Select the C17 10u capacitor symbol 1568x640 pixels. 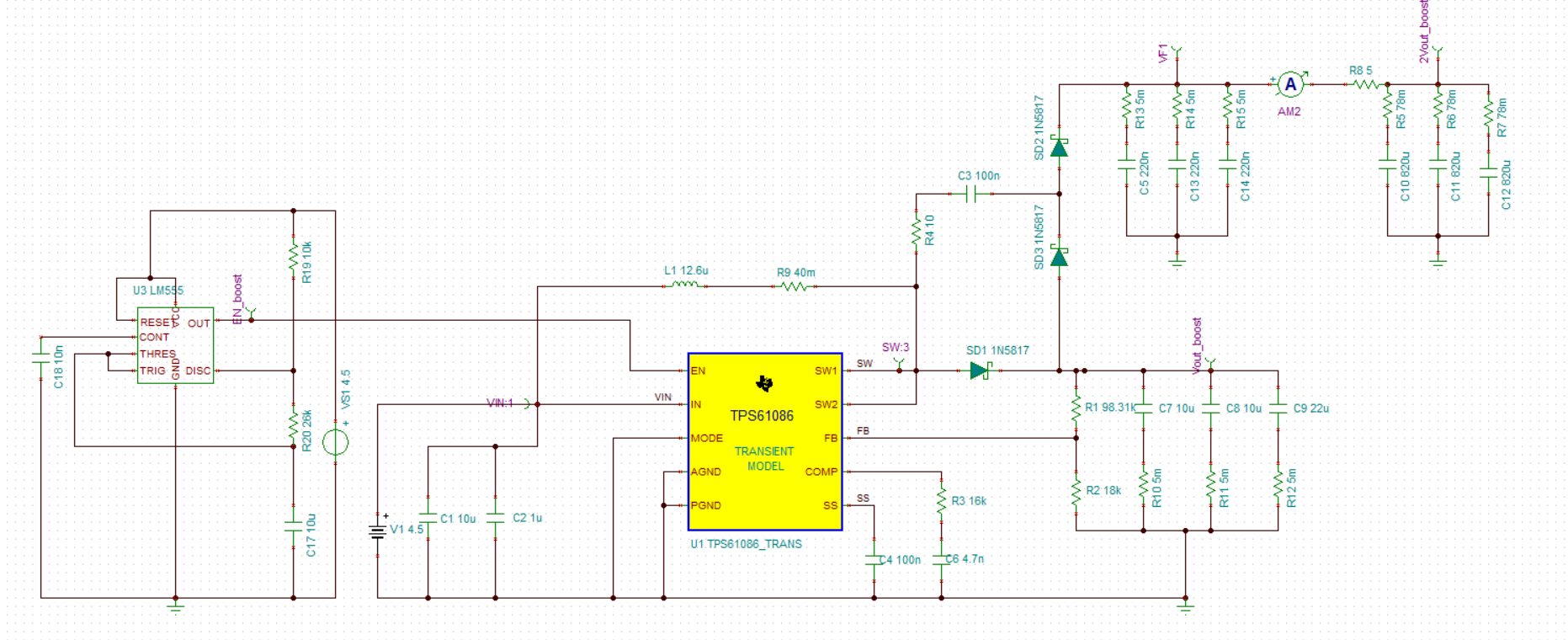293,526
